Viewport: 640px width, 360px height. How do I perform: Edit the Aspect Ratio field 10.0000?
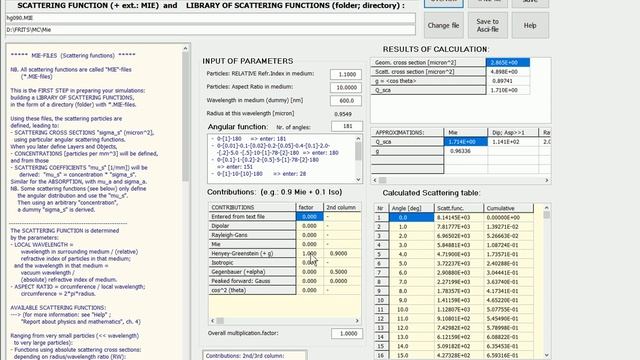[x=346, y=87]
